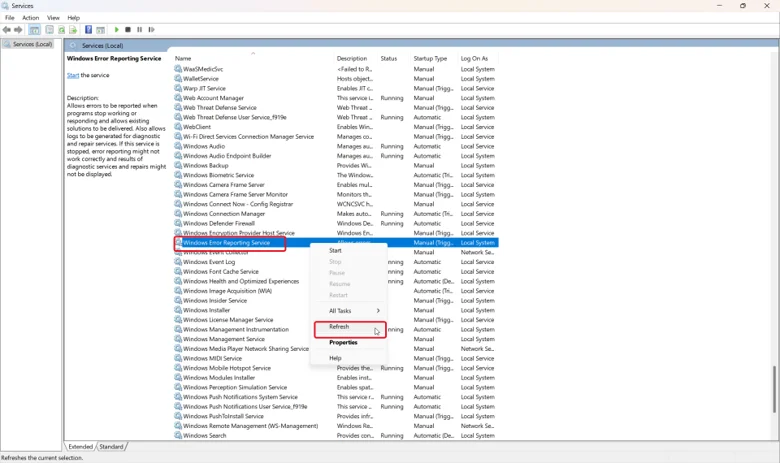
Task: Select the Windows Connection Manager row
Action: (x=336, y=214)
